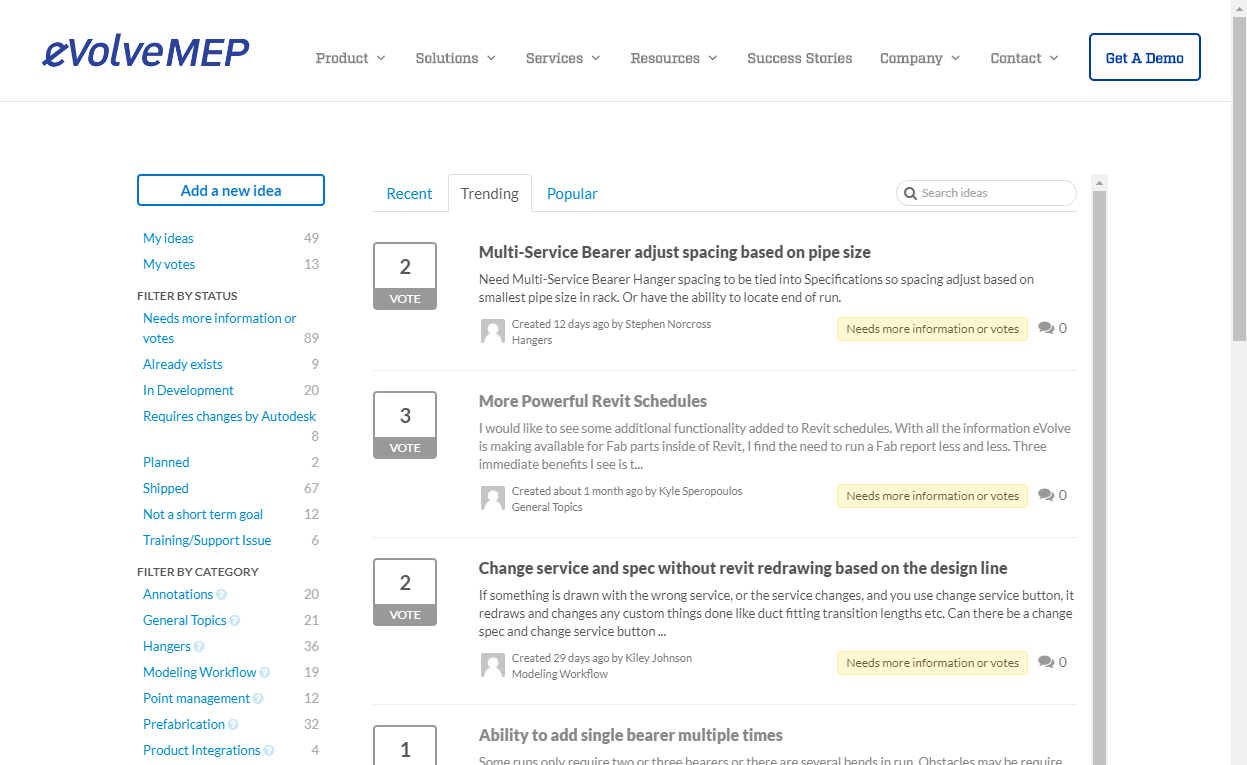This screenshot has width=1247, height=765.
Task: Filter by Requires changes by Autodesk
Action: pyautogui.click(x=229, y=416)
